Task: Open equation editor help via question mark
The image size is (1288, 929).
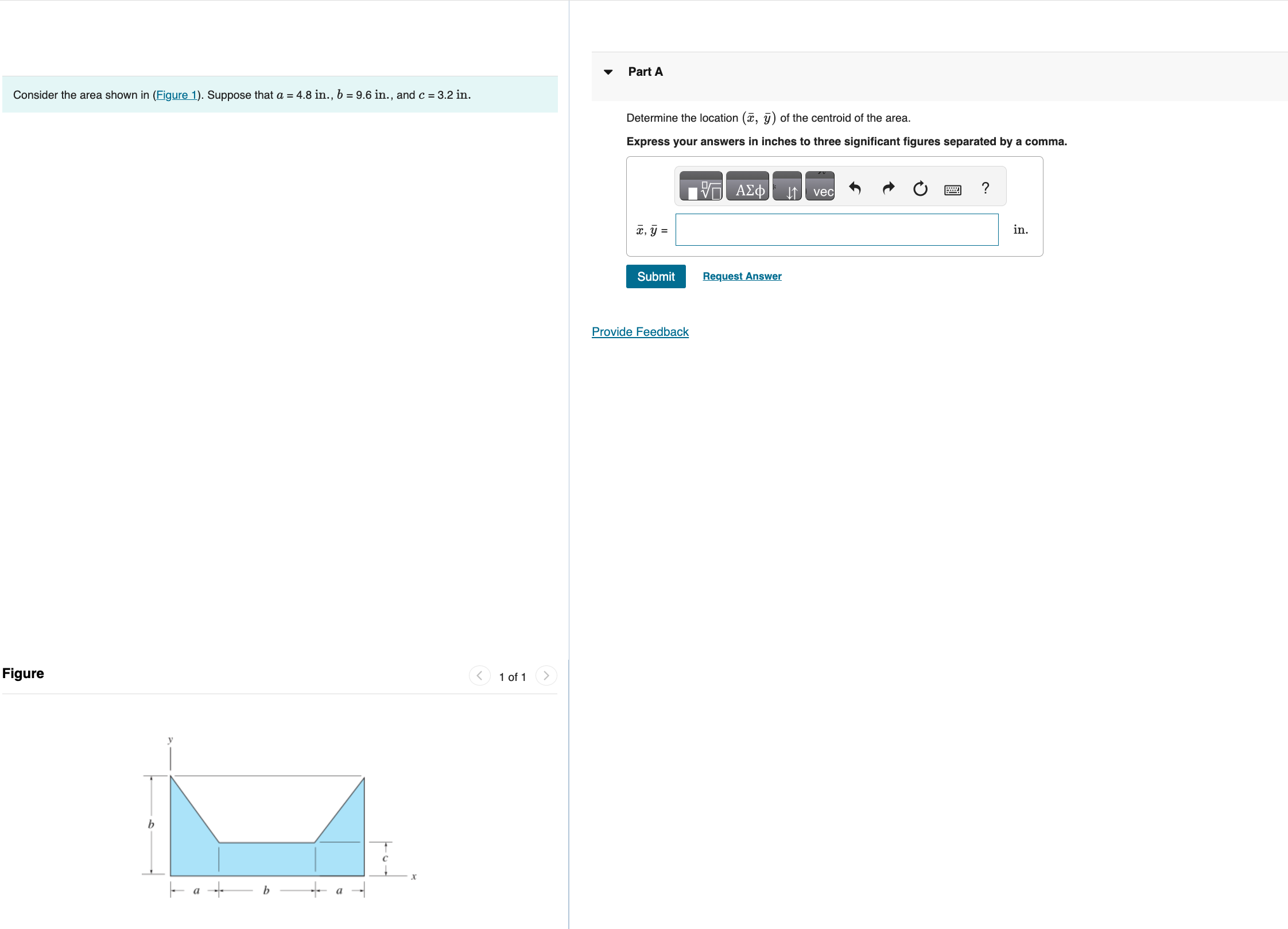Action: click(x=985, y=188)
